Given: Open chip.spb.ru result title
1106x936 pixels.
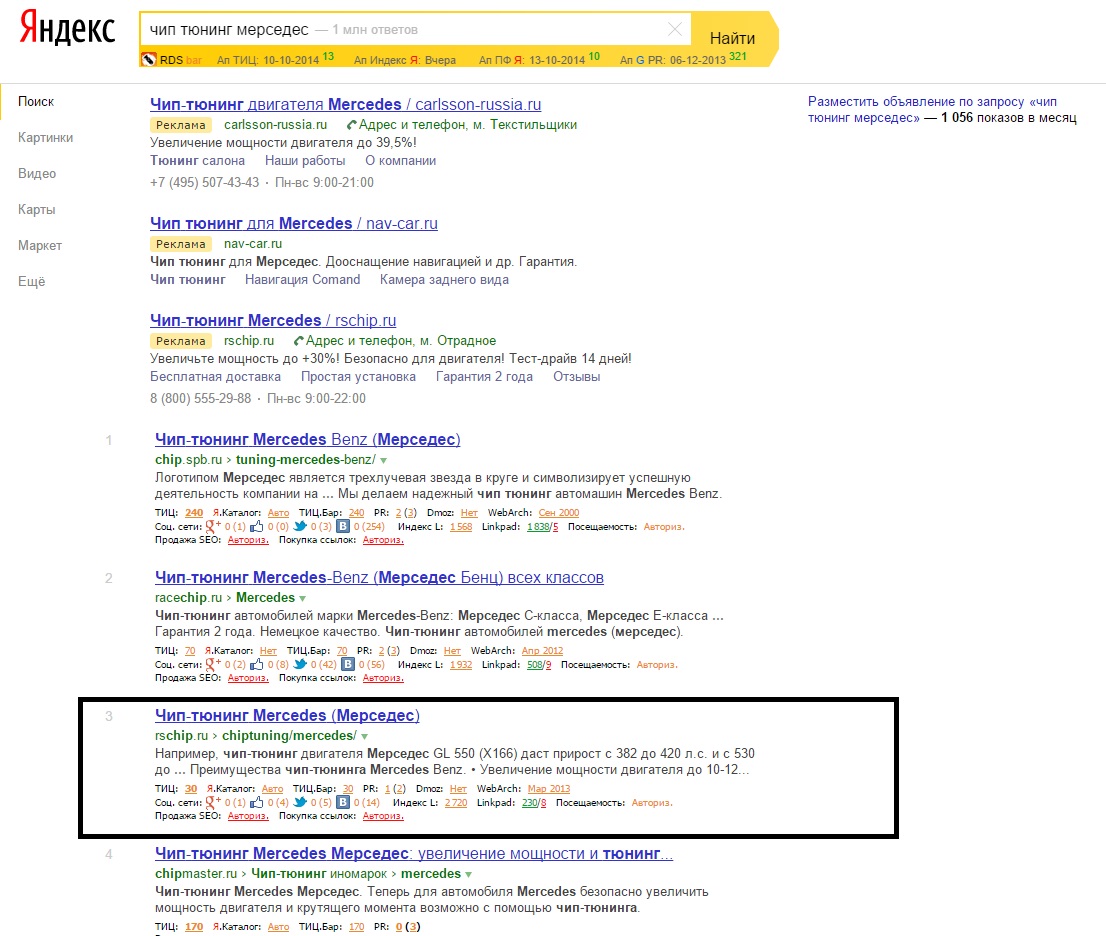Looking at the screenshot, I should coord(308,439).
